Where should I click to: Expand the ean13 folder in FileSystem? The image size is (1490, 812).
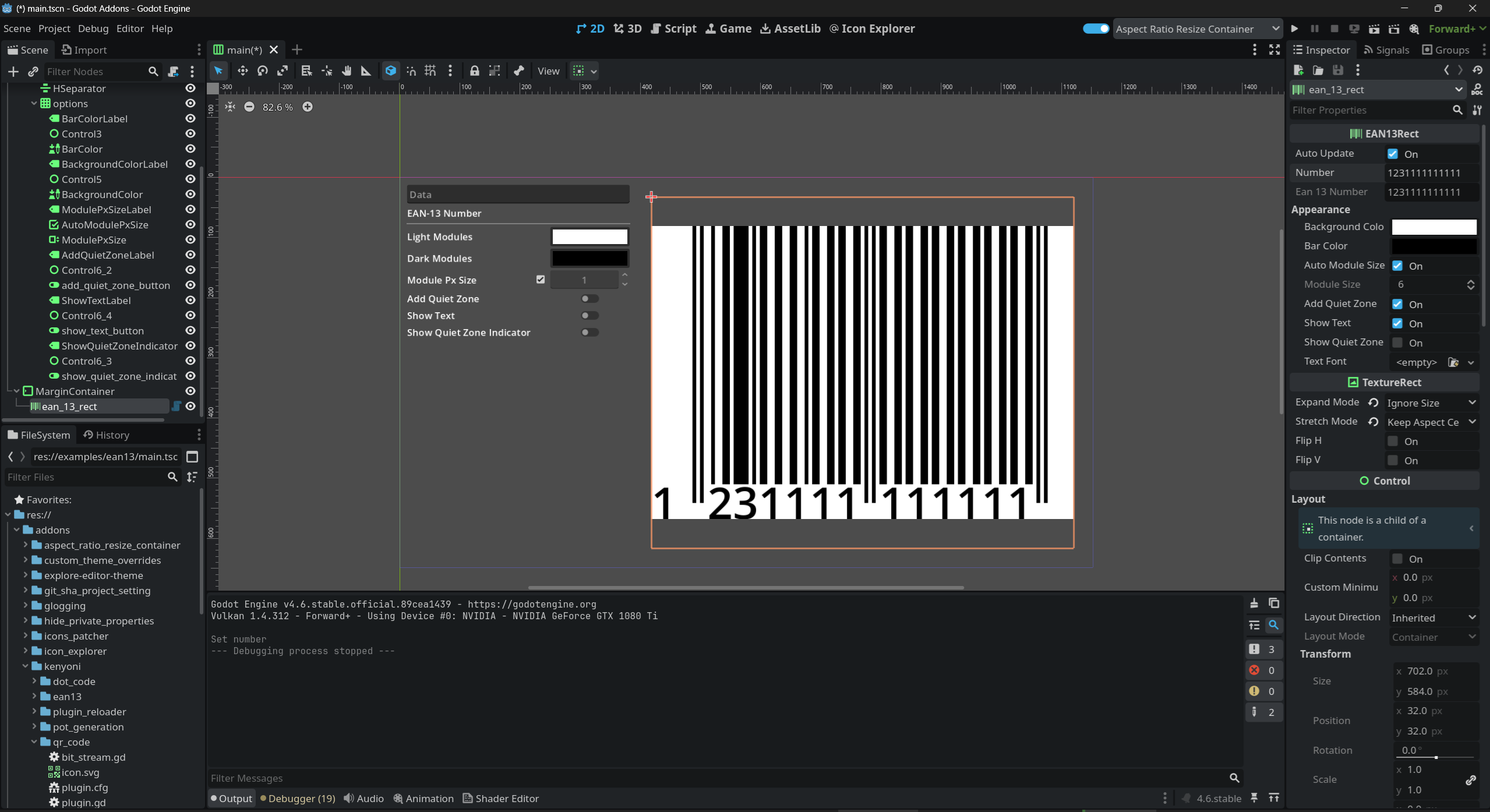click(34, 696)
